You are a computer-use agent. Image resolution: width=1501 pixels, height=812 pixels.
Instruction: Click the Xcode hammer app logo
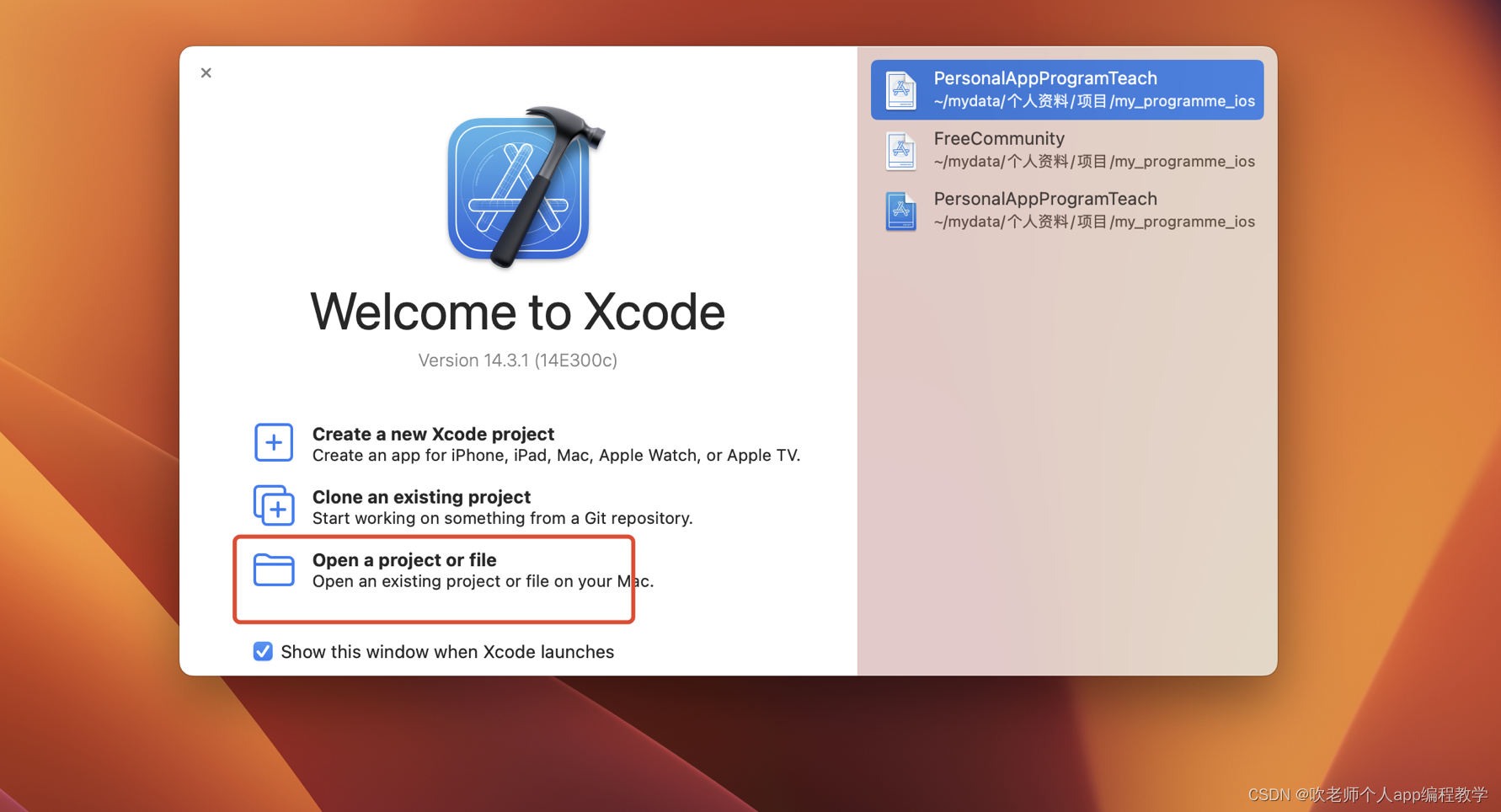(526, 186)
